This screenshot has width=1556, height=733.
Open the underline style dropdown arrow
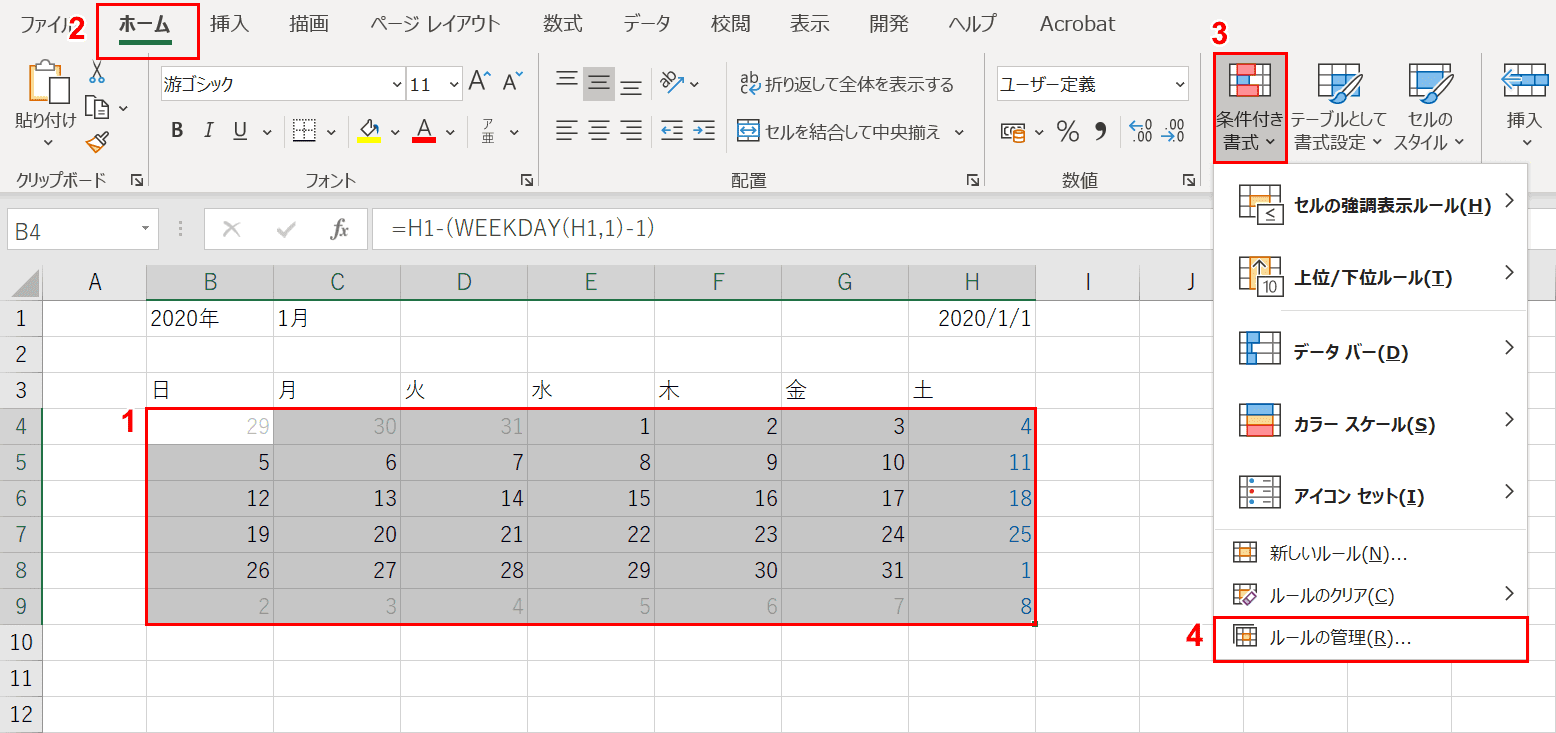tap(267, 131)
